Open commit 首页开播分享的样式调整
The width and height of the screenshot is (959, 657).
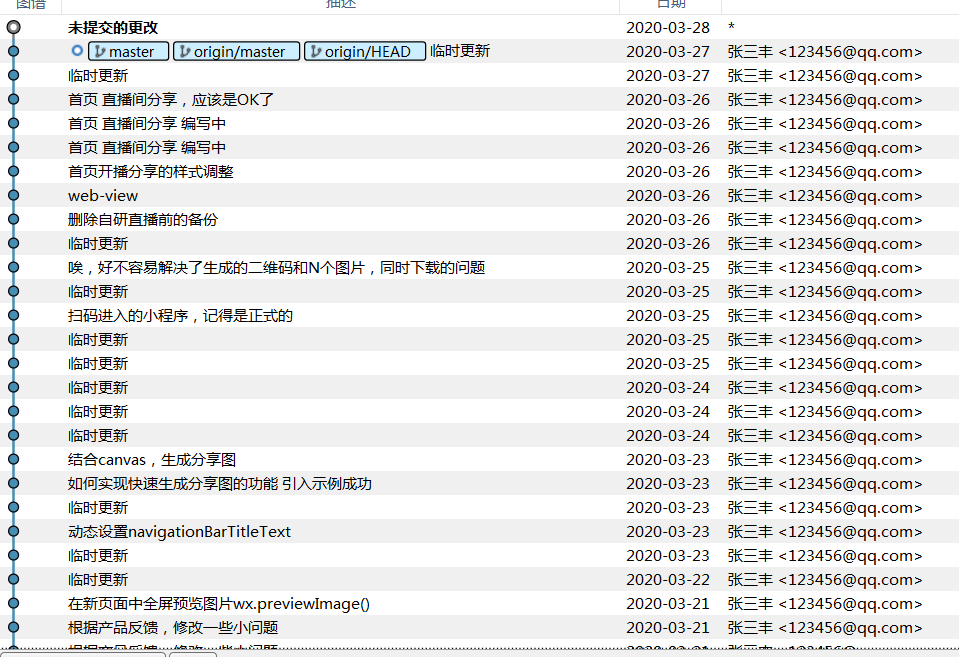(x=150, y=172)
